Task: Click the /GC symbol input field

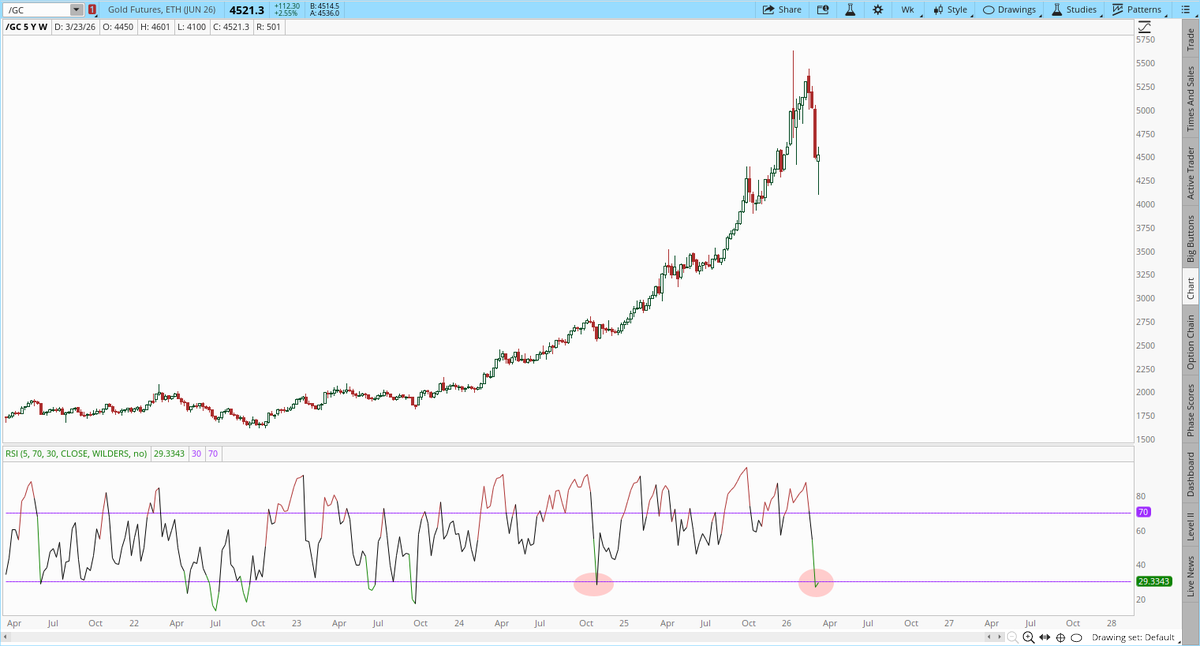Action: tap(36, 9)
